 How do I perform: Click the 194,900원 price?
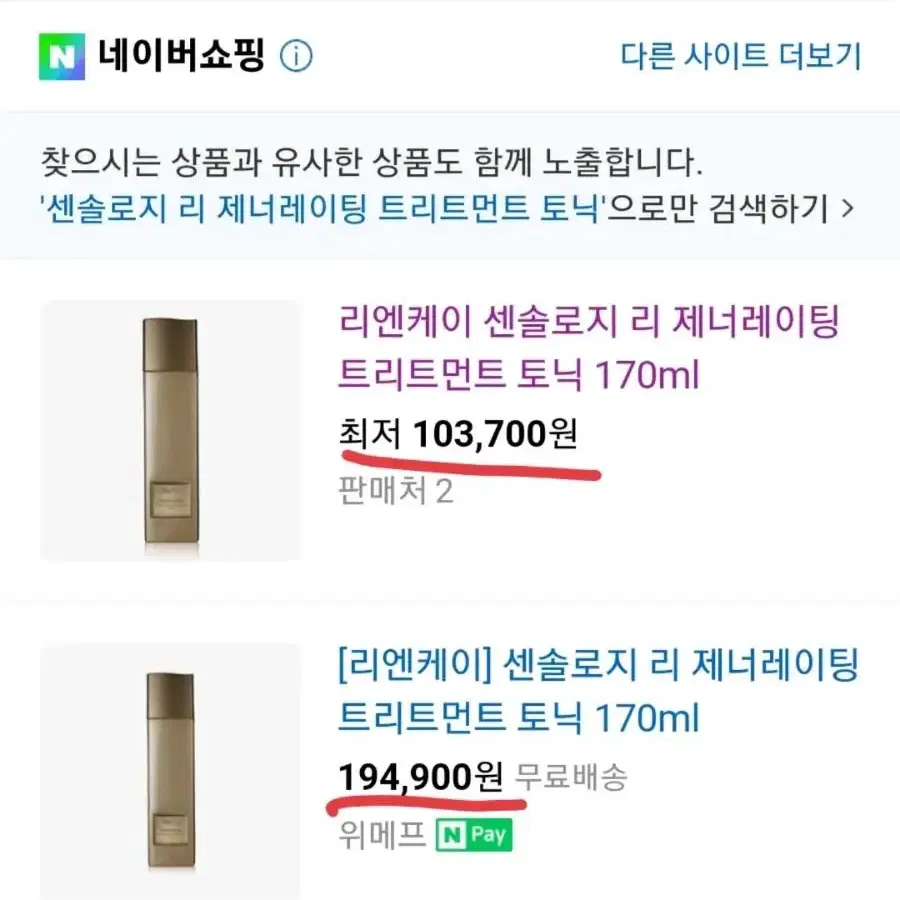(421, 777)
